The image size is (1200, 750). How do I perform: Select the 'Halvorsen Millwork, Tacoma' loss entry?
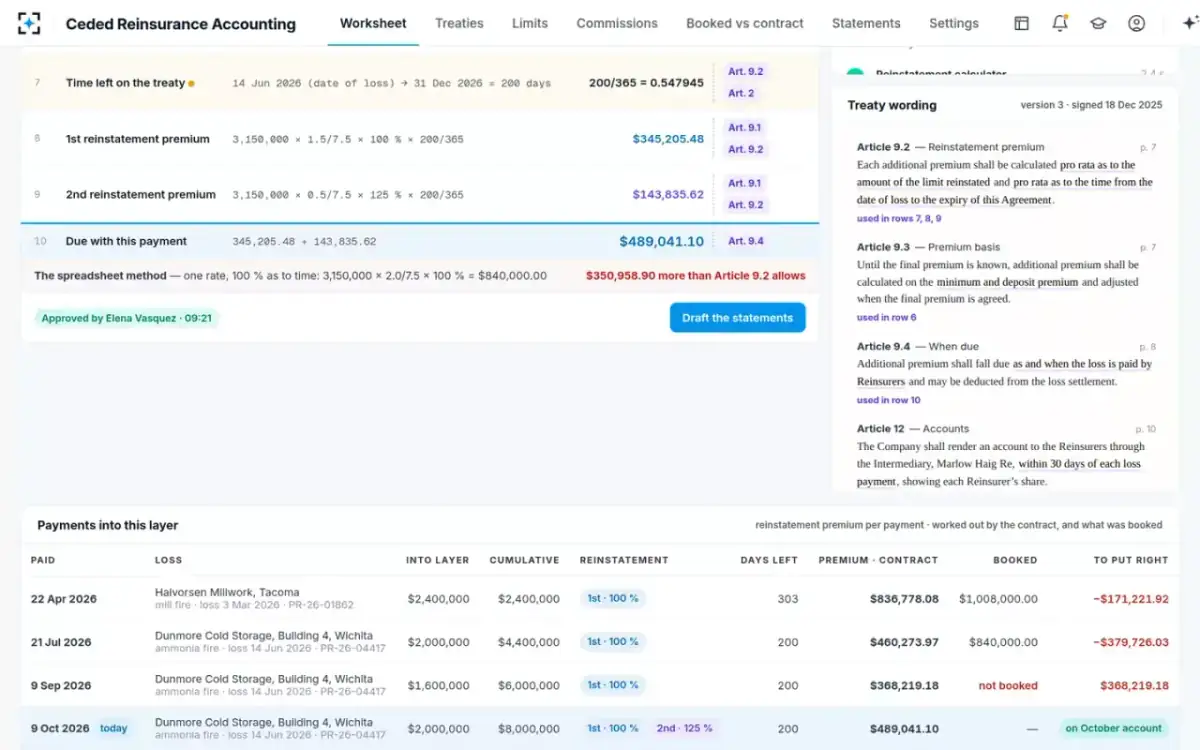point(227,592)
